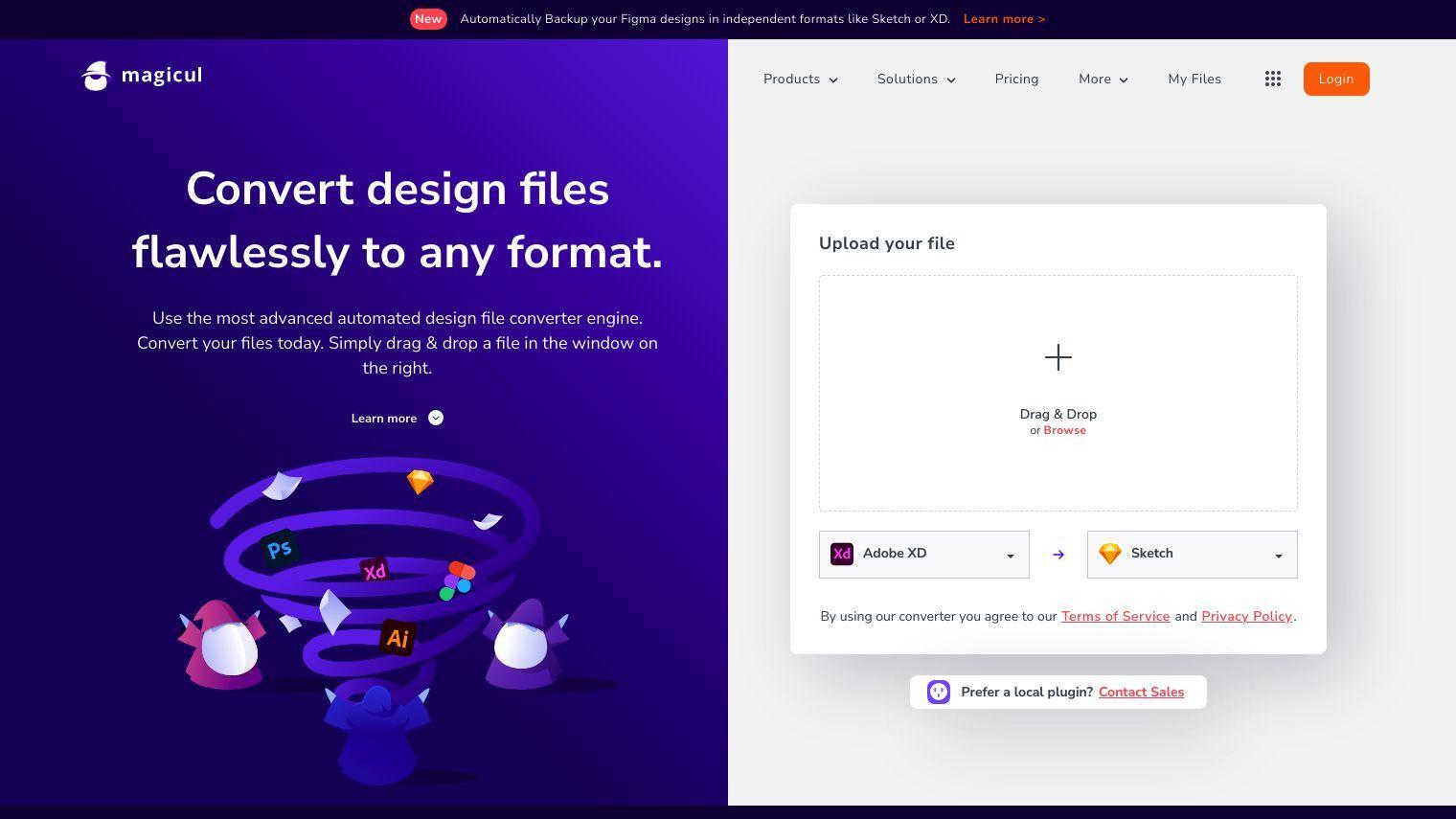1456x819 pixels.
Task: Click the magicul brand name text
Action: click(x=162, y=76)
